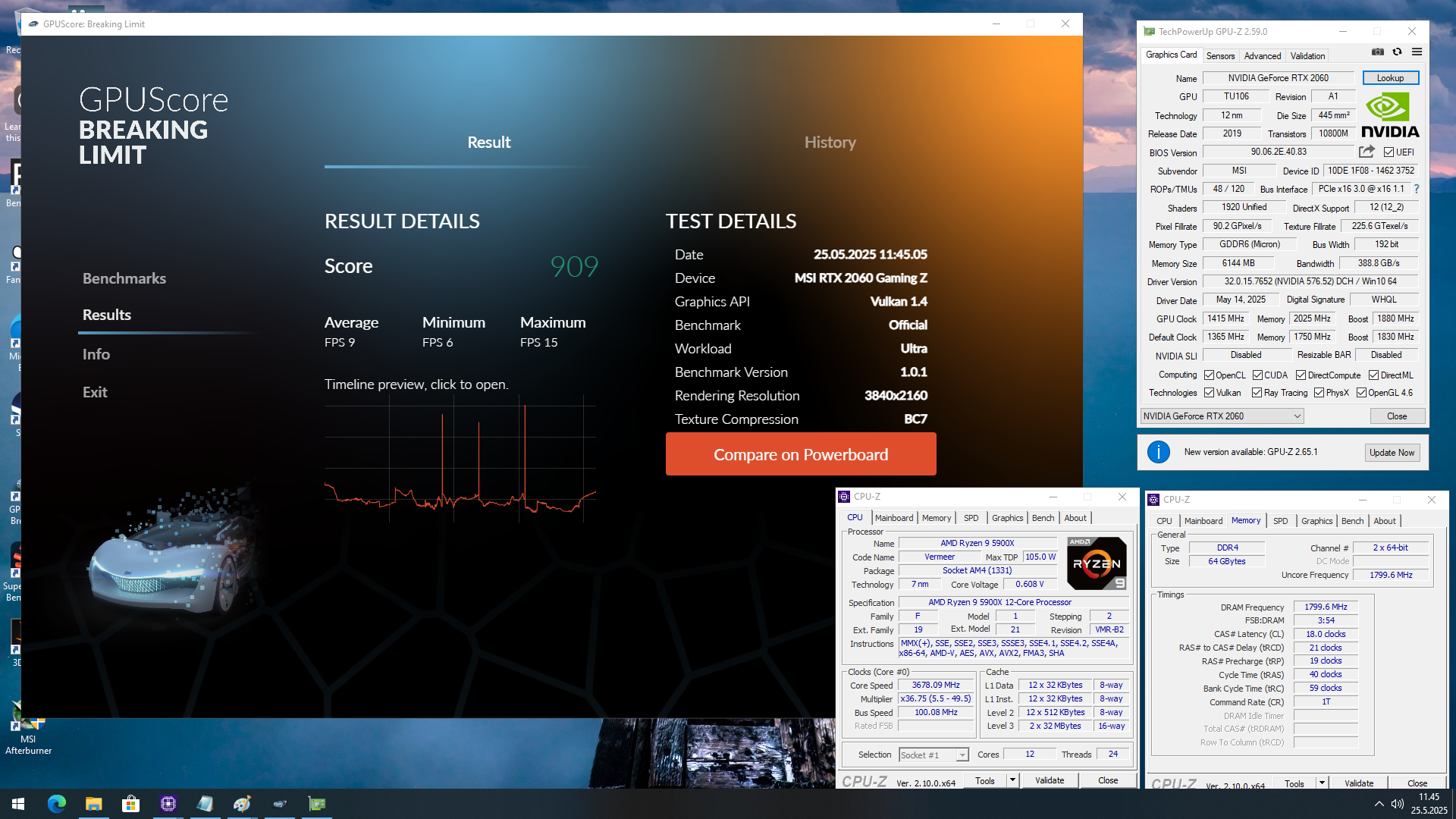Open Paint from the taskbar
The image size is (1456, 819).
coord(242,804)
